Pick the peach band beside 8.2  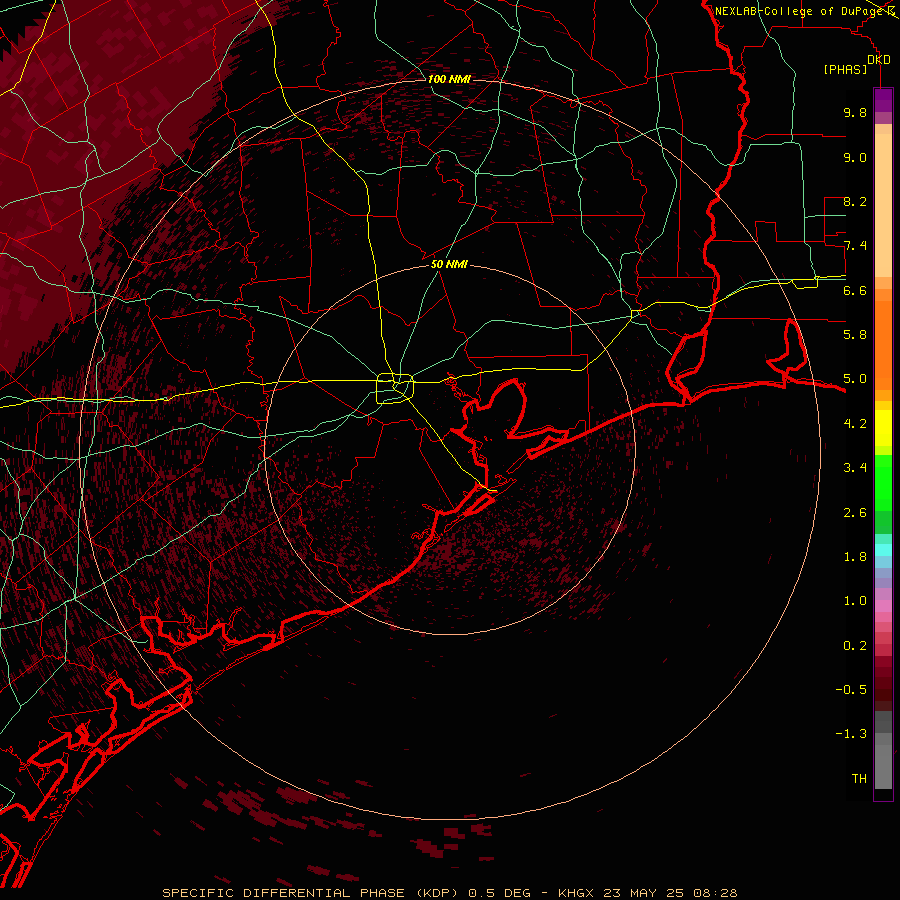pos(883,207)
